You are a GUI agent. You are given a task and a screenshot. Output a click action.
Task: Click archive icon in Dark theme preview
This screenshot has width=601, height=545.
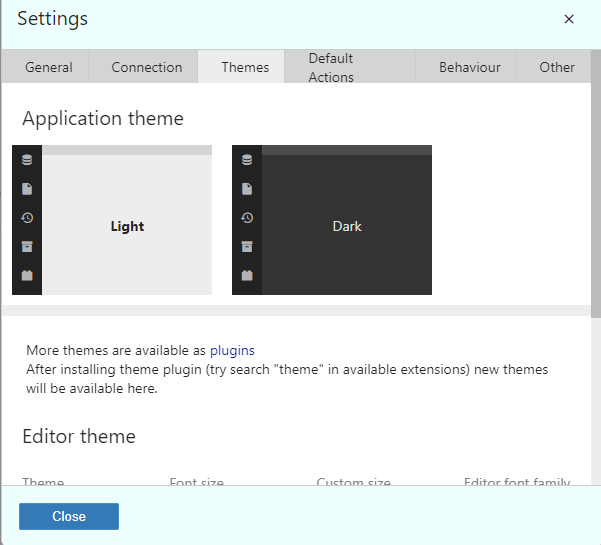pyautogui.click(x=247, y=246)
